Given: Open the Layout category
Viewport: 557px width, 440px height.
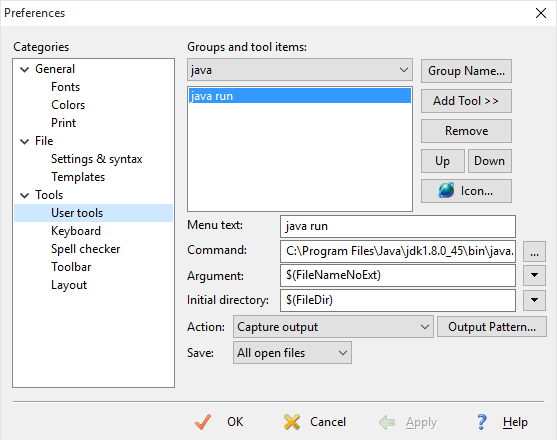Looking at the screenshot, I should [69, 285].
